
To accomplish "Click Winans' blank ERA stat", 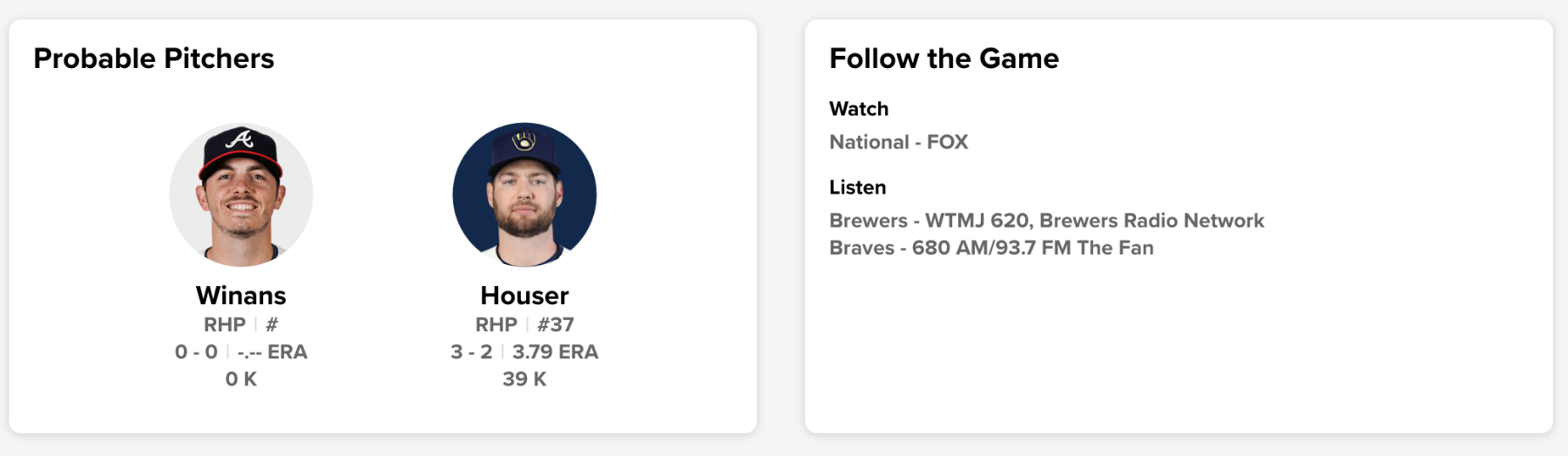I will tap(272, 352).
